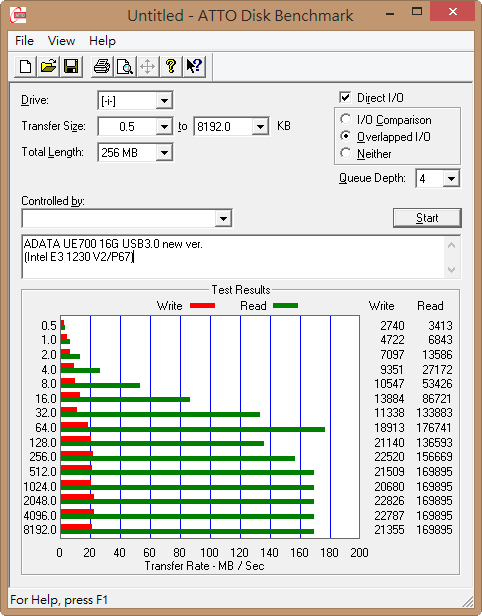
Task: Open a benchmark file via folder icon
Action: pyautogui.click(x=48, y=66)
